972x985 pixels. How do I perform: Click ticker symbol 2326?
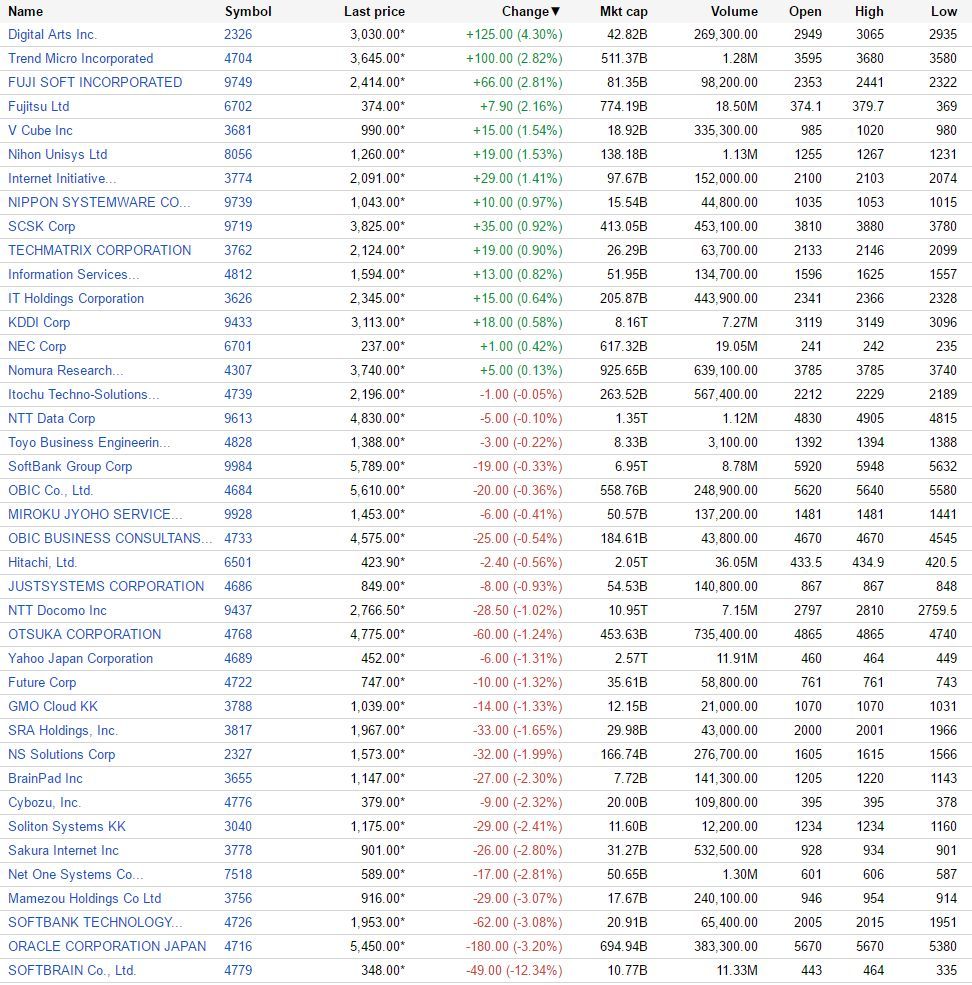238,35
